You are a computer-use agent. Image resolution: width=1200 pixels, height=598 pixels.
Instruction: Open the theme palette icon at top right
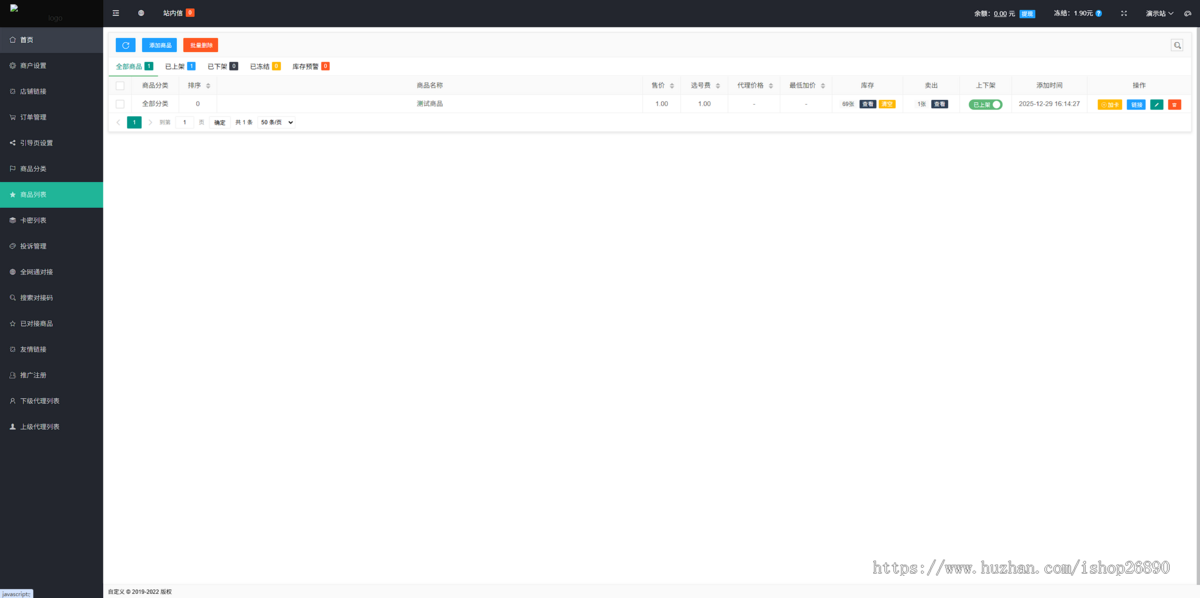pyautogui.click(x=1188, y=13)
